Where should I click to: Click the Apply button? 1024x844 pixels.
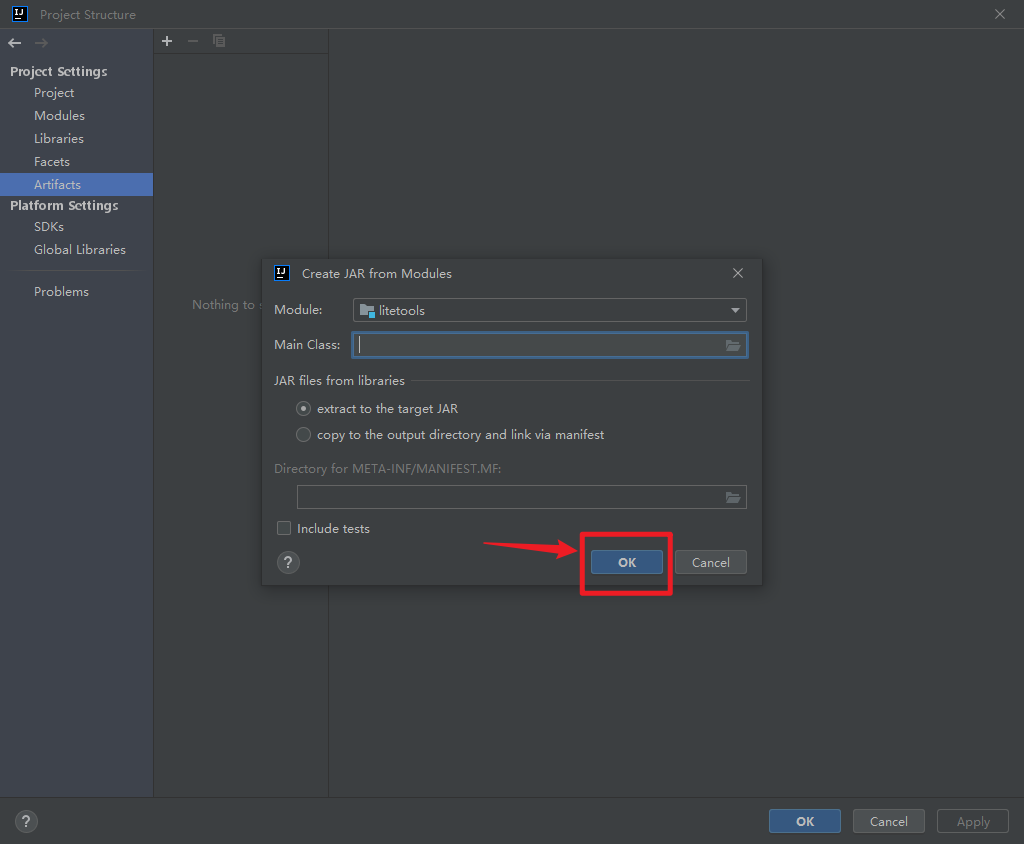(973, 821)
